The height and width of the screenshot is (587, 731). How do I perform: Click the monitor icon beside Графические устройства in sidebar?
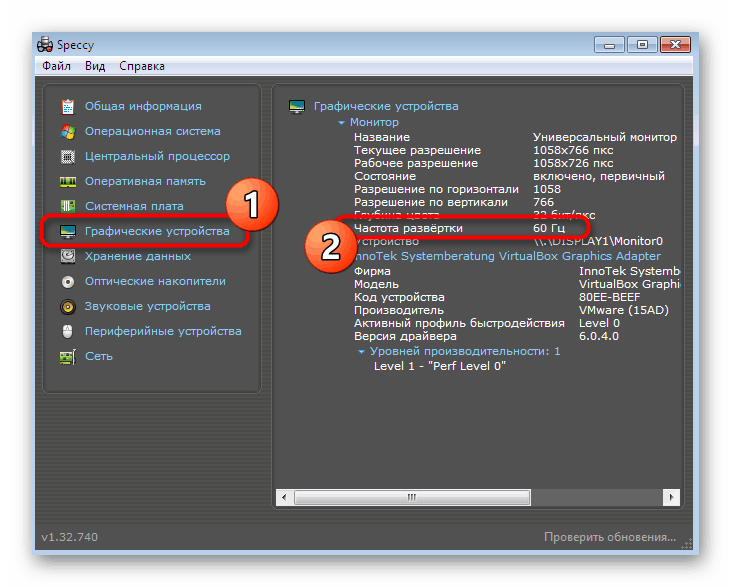[x=68, y=231]
